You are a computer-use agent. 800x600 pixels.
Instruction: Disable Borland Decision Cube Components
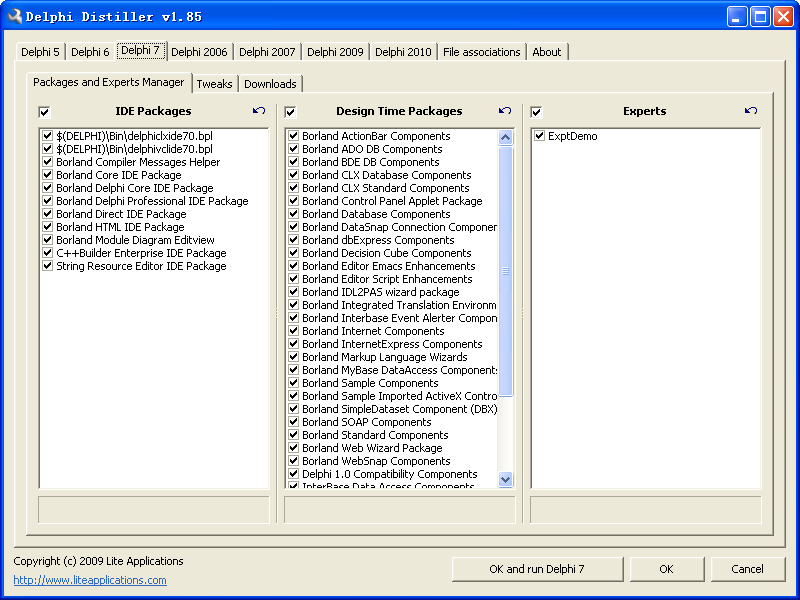[293, 253]
